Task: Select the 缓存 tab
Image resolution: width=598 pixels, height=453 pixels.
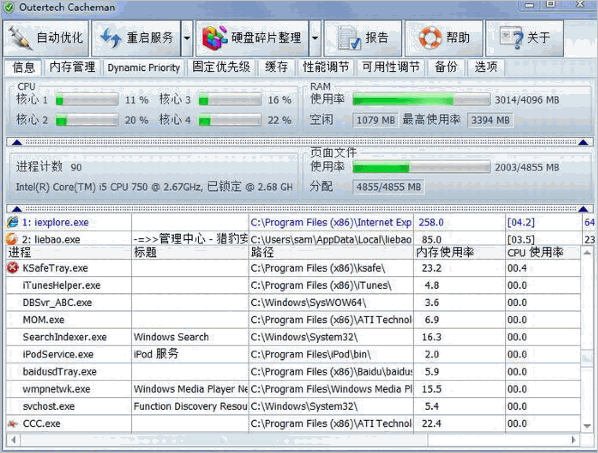Action: point(276,67)
